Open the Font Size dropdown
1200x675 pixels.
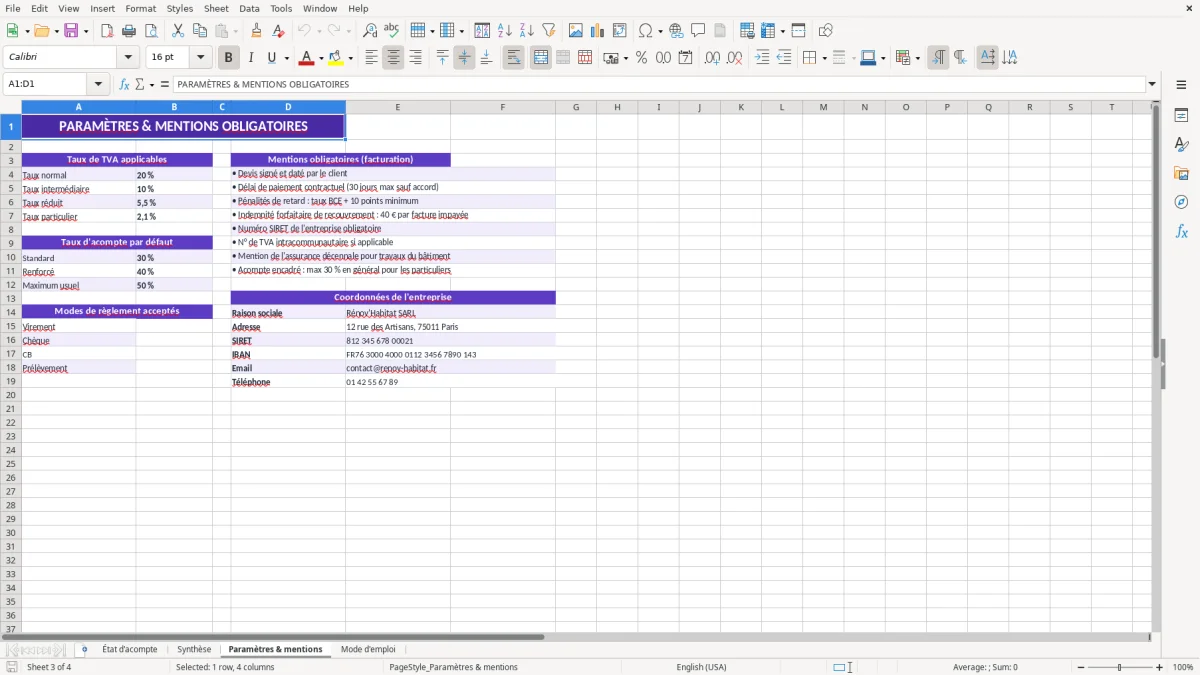click(200, 58)
